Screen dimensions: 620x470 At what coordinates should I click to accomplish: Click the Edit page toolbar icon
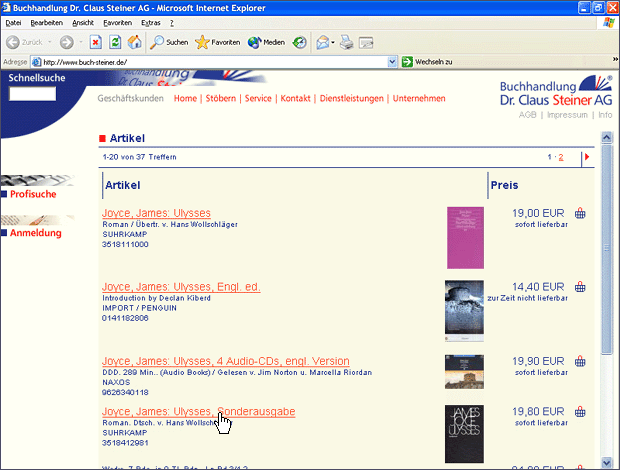tap(366, 42)
